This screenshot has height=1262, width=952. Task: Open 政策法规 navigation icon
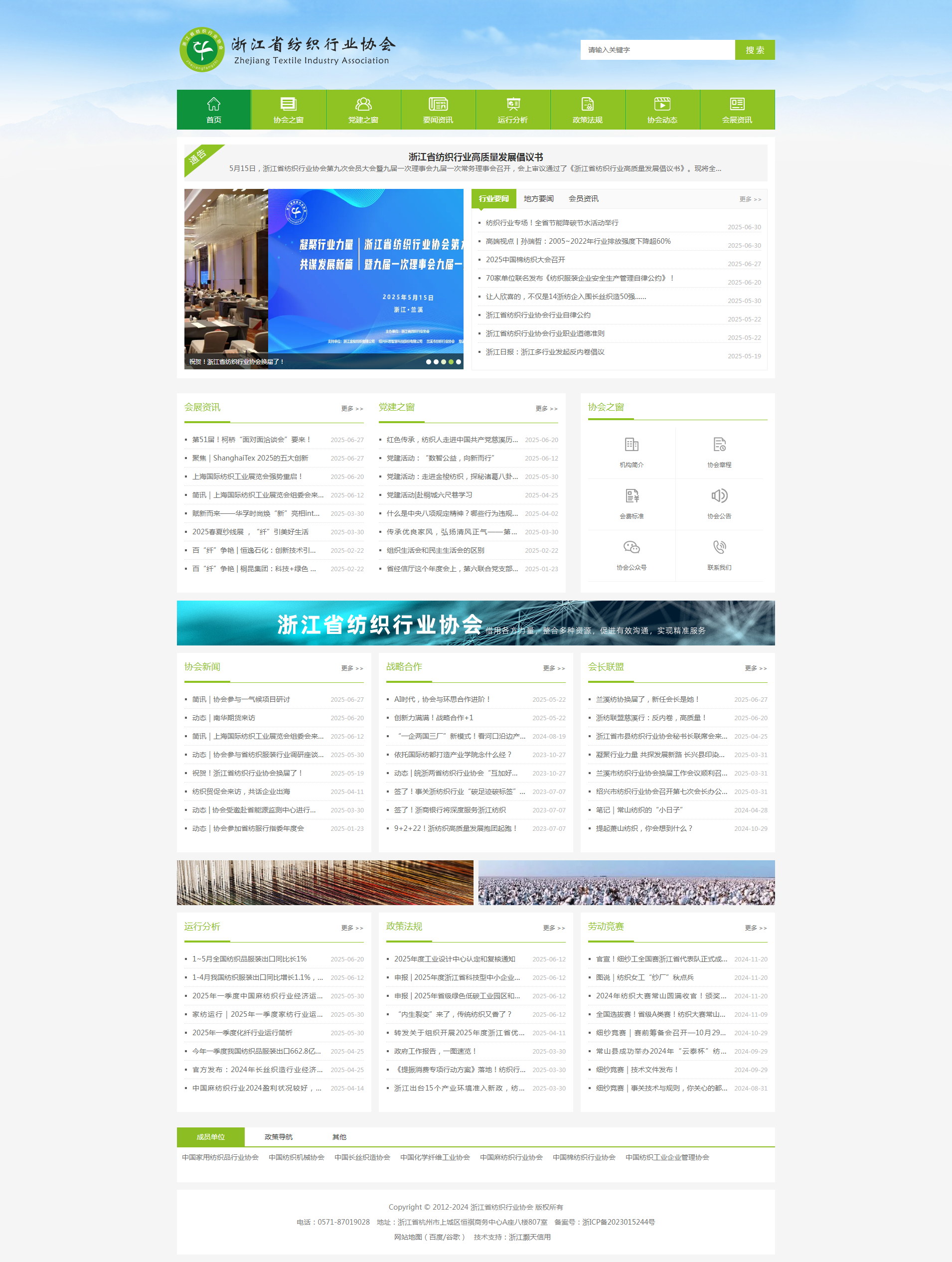pos(588,104)
